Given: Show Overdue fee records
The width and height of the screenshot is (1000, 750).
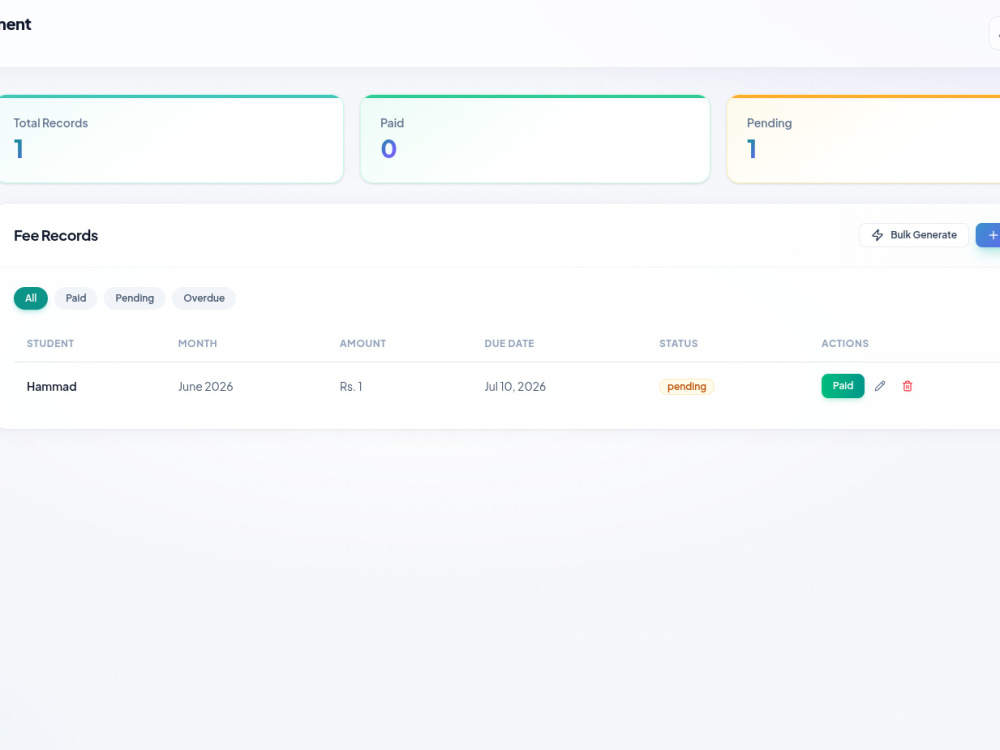Looking at the screenshot, I should click(x=204, y=298).
